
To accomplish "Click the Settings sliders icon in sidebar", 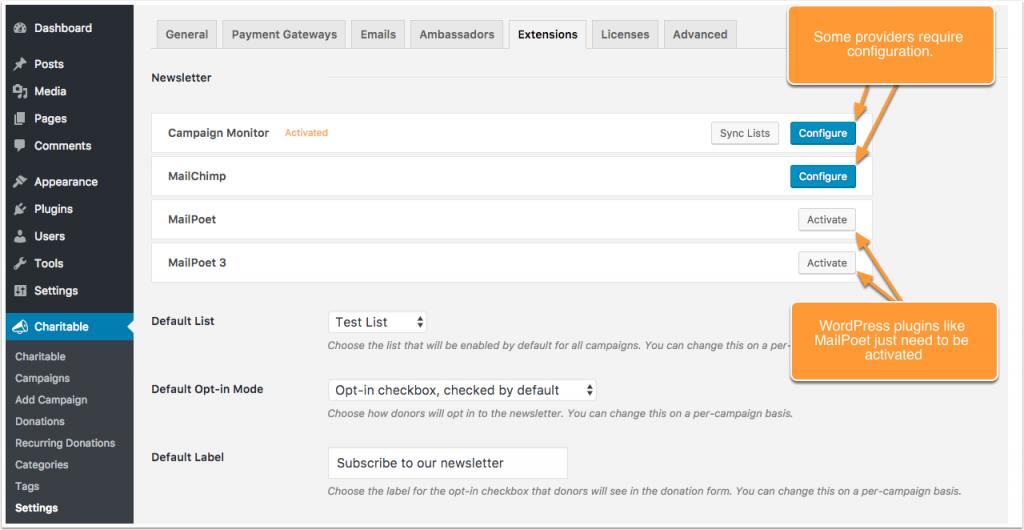I will [20, 290].
